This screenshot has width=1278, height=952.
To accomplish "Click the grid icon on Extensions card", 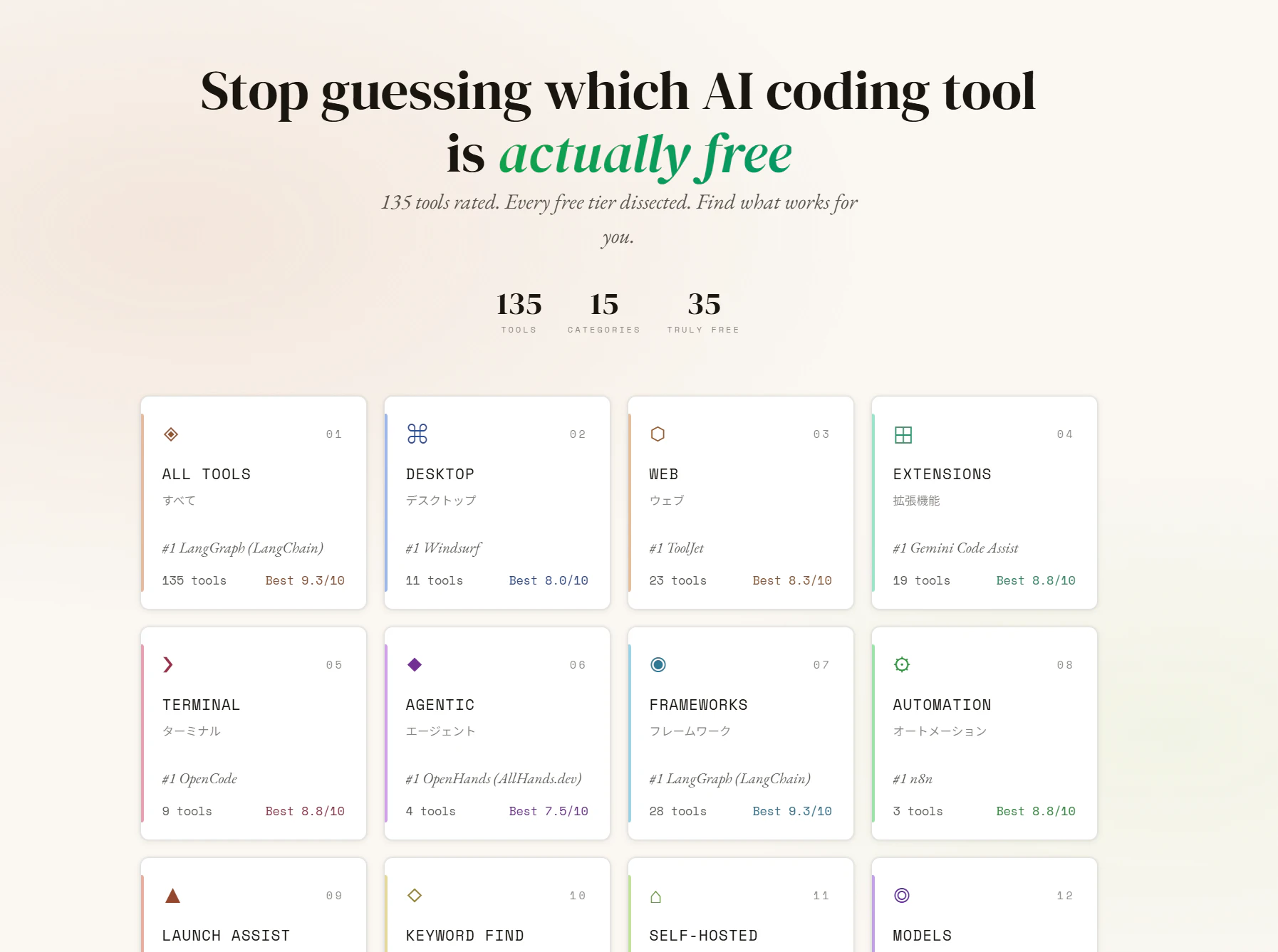I will pyautogui.click(x=903, y=434).
